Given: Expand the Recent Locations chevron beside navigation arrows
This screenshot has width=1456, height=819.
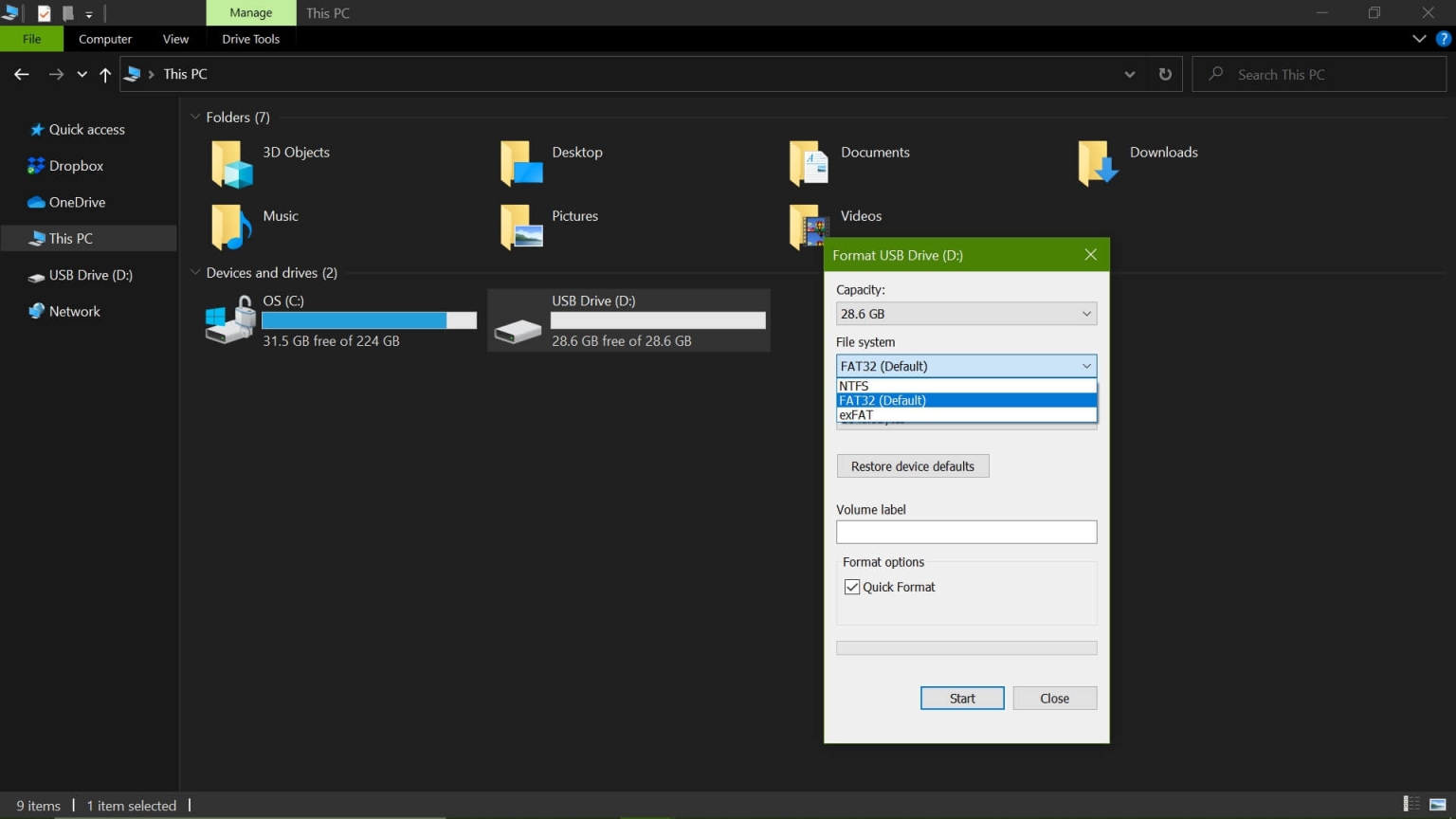Looking at the screenshot, I should click(82, 74).
